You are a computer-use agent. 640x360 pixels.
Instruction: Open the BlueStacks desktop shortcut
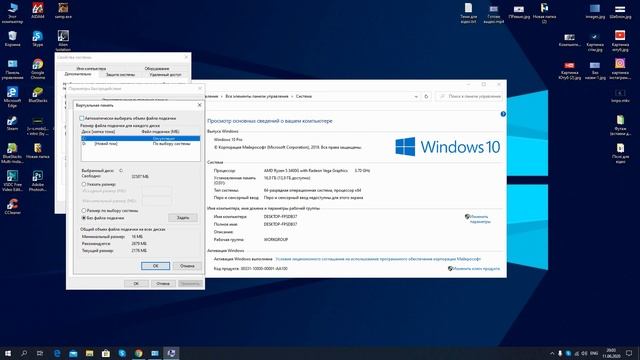38,95
